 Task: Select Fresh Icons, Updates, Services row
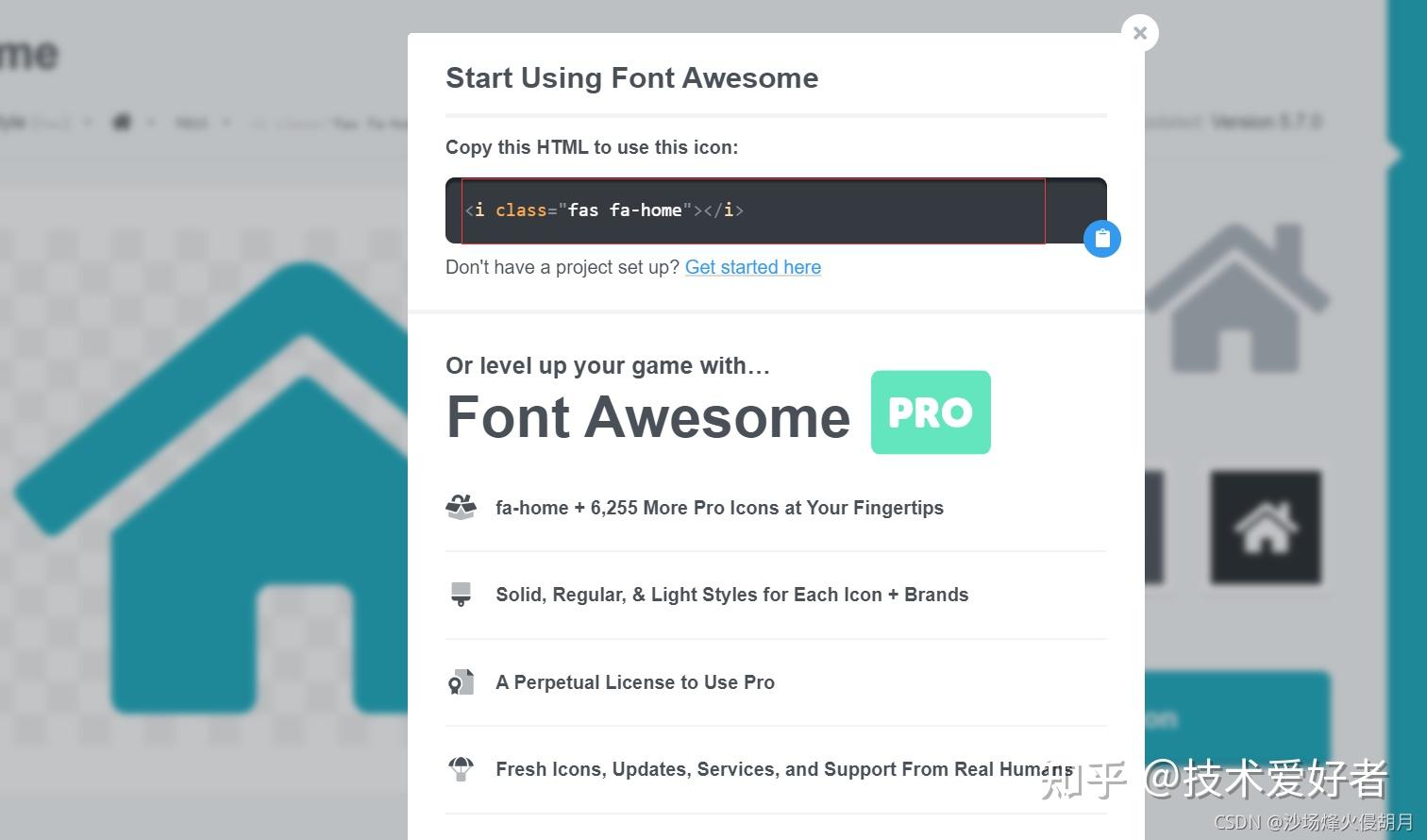click(x=776, y=769)
